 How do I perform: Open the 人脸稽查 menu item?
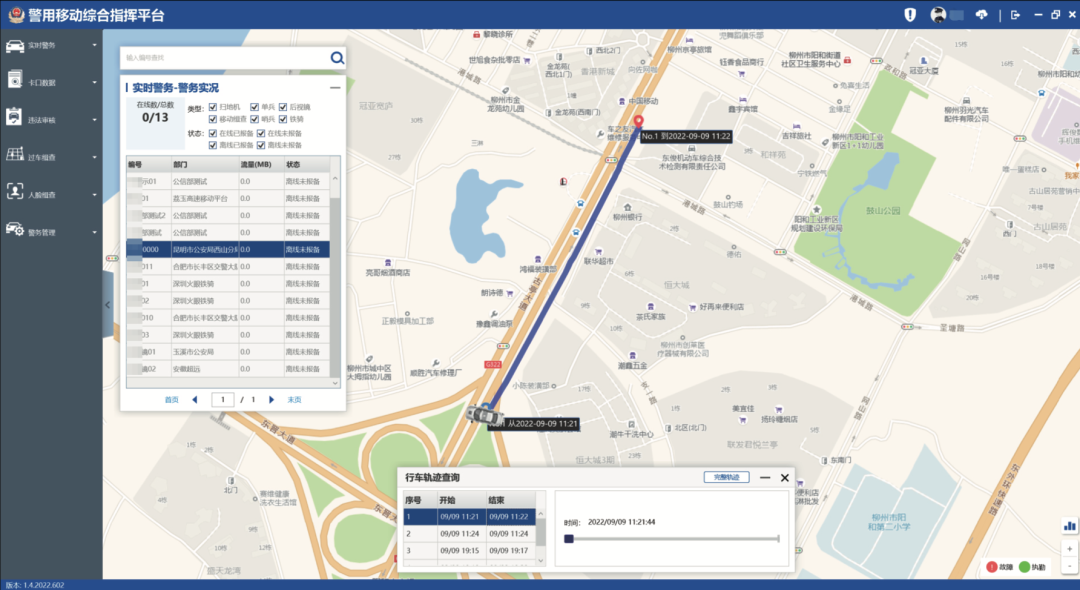pos(50,194)
